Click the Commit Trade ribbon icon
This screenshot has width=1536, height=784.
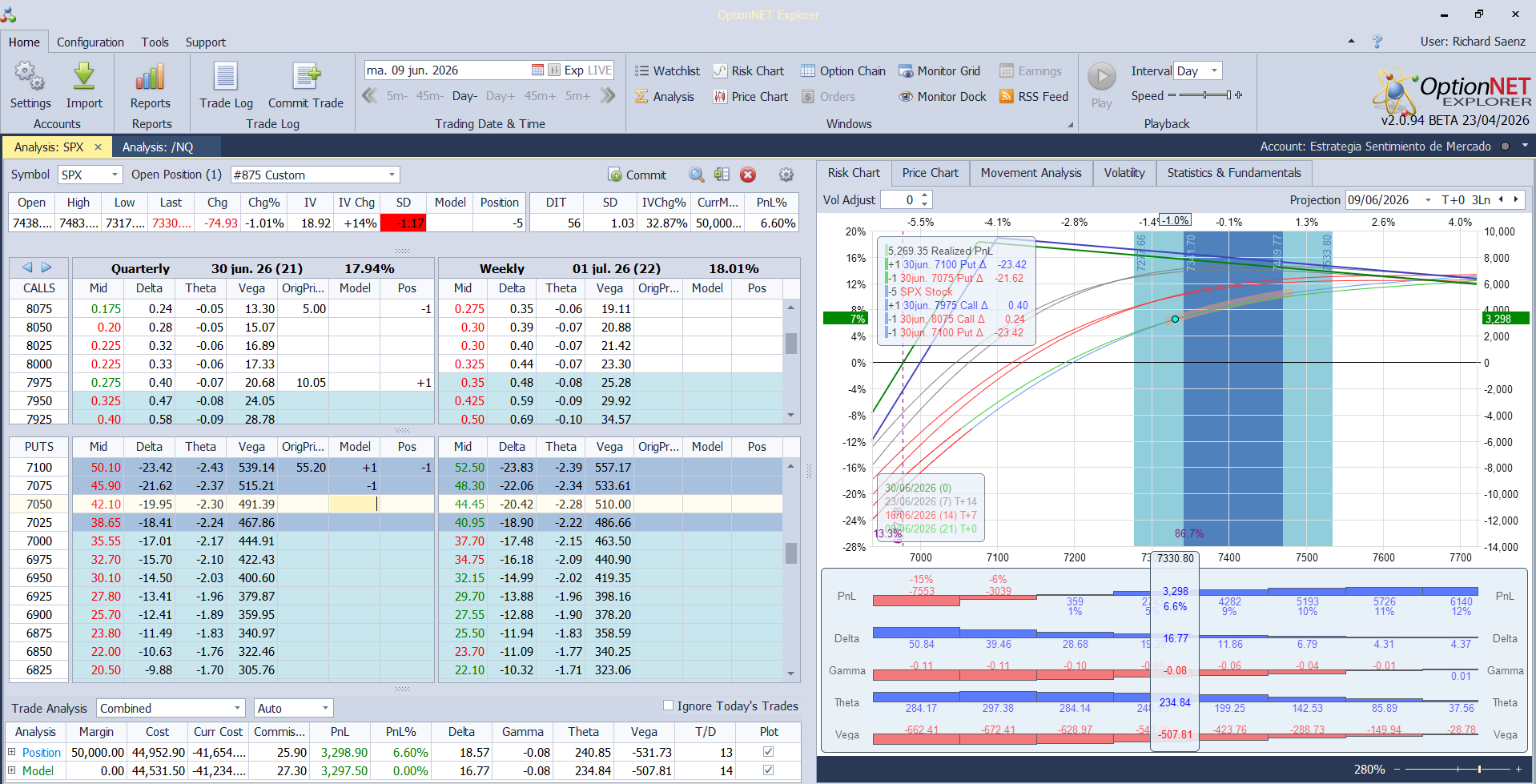[306, 77]
